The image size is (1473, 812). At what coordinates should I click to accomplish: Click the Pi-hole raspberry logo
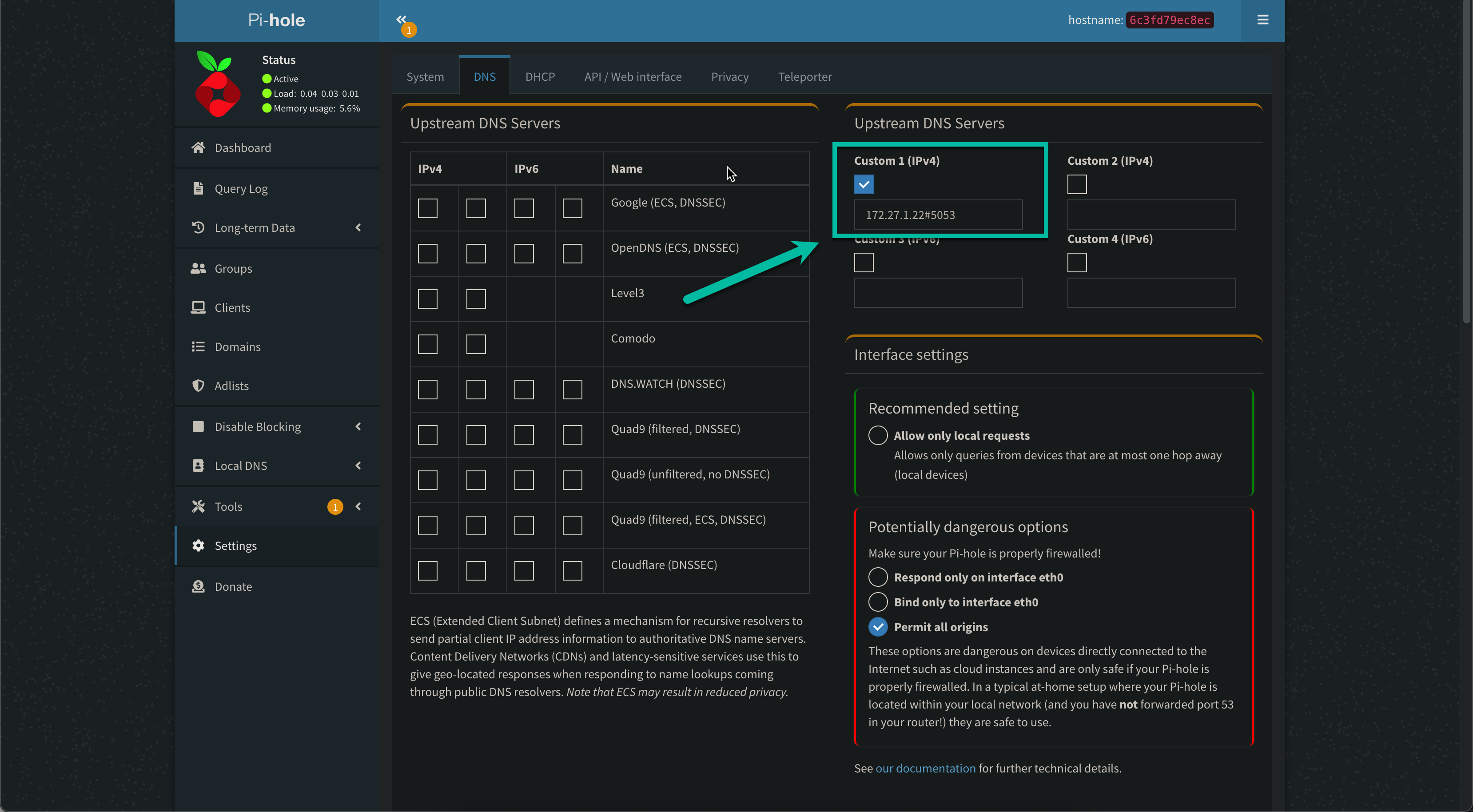pos(217,85)
